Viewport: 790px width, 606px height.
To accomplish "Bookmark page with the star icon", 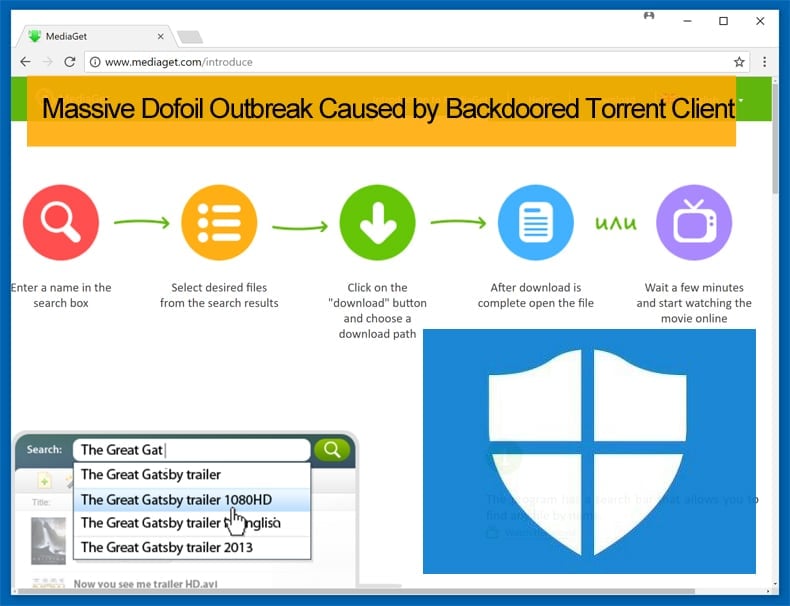I will tap(739, 62).
